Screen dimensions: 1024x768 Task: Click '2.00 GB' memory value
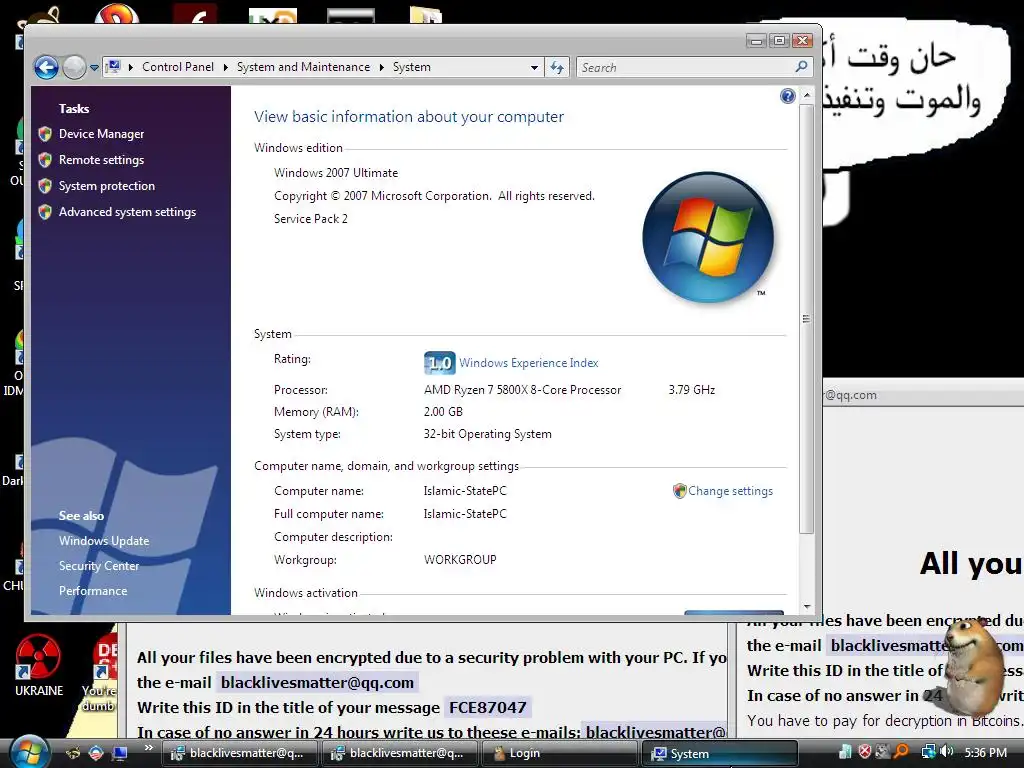pyautogui.click(x=443, y=412)
